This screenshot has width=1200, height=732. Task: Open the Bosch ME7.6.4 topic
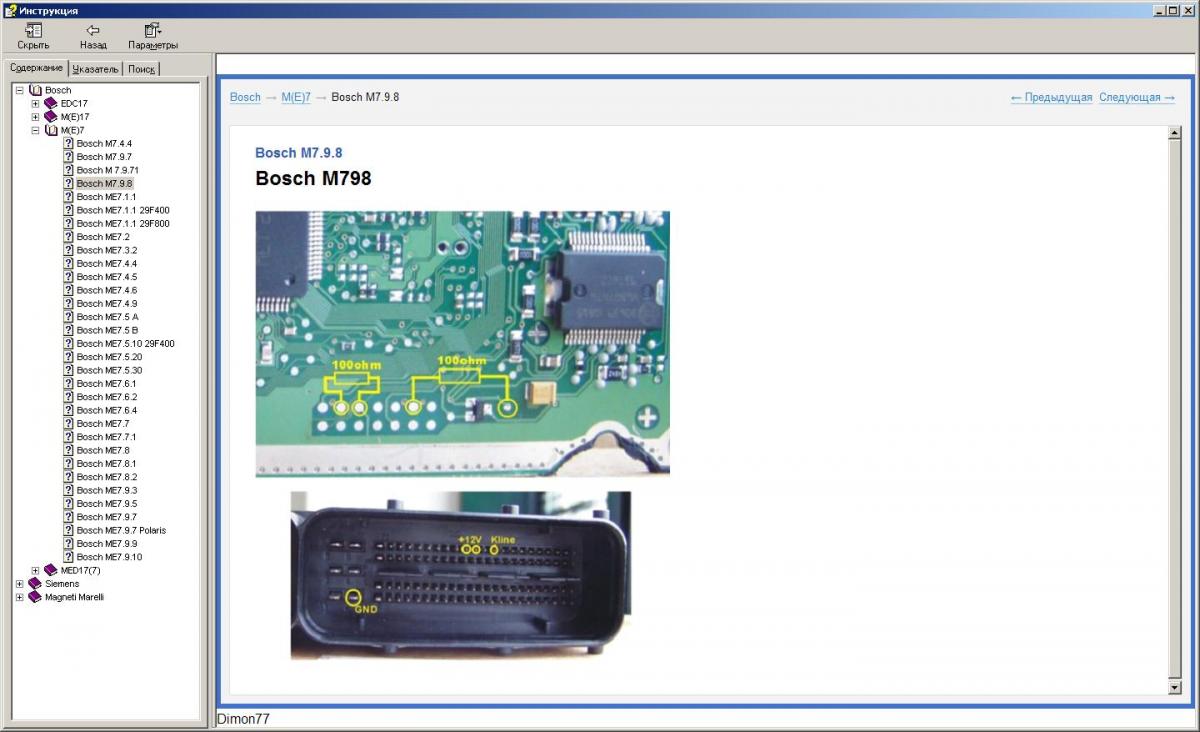tap(107, 410)
